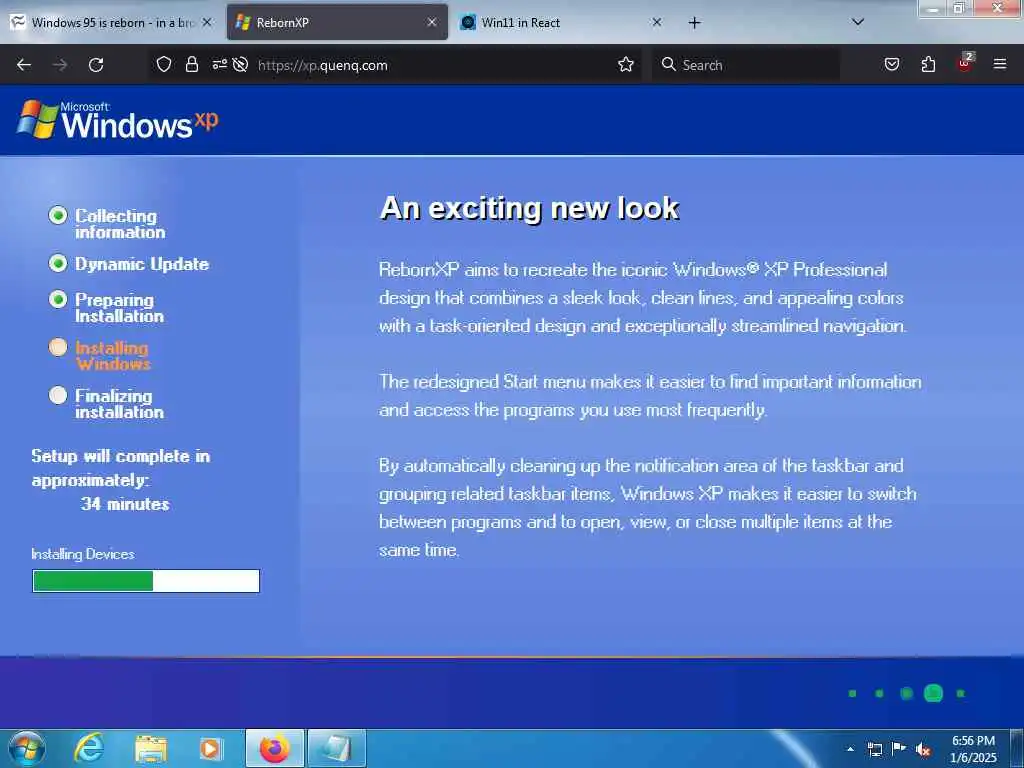Close the Win11 in React tab
This screenshot has height=768, width=1024.
(x=656, y=22)
